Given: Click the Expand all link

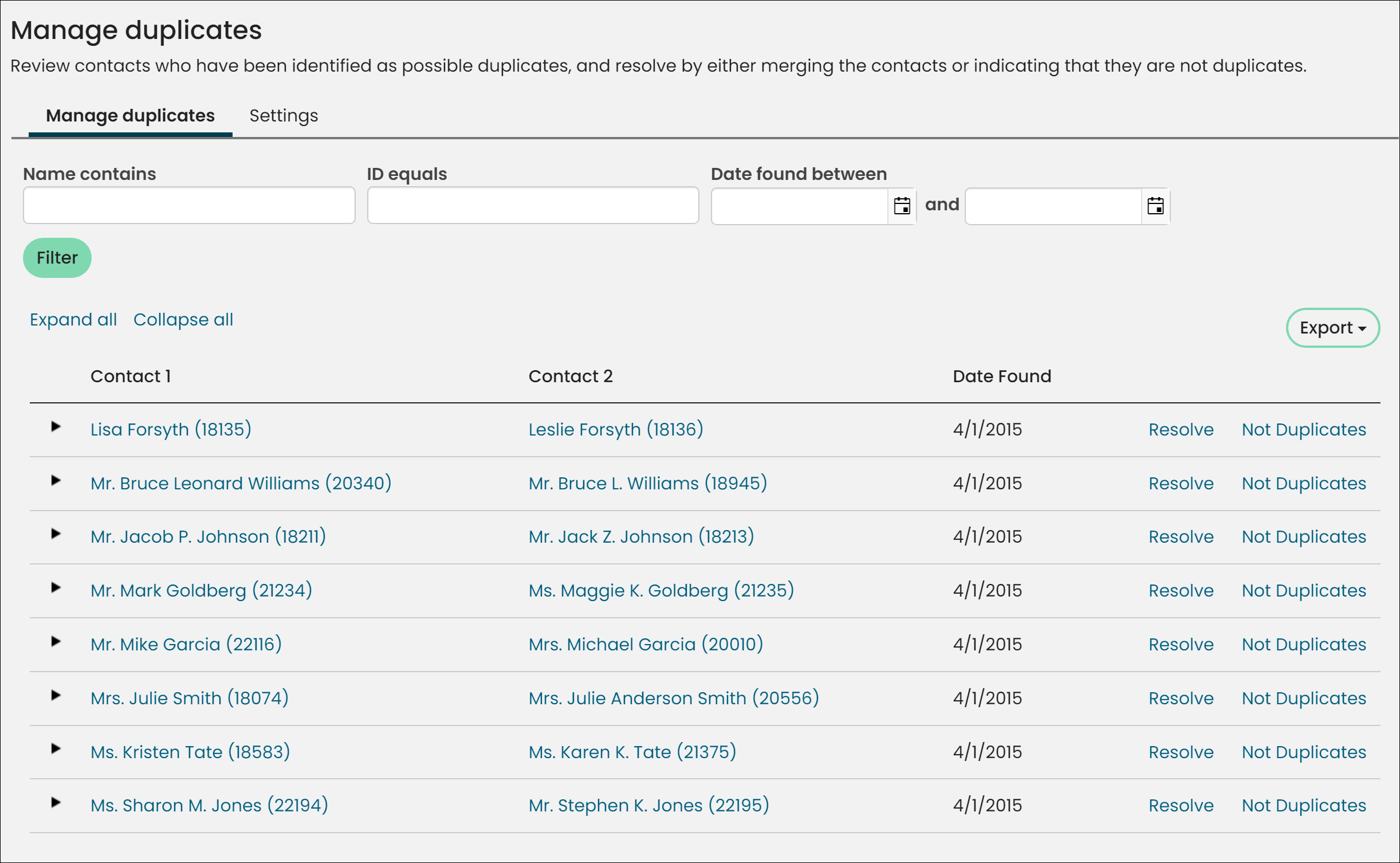Looking at the screenshot, I should (73, 319).
